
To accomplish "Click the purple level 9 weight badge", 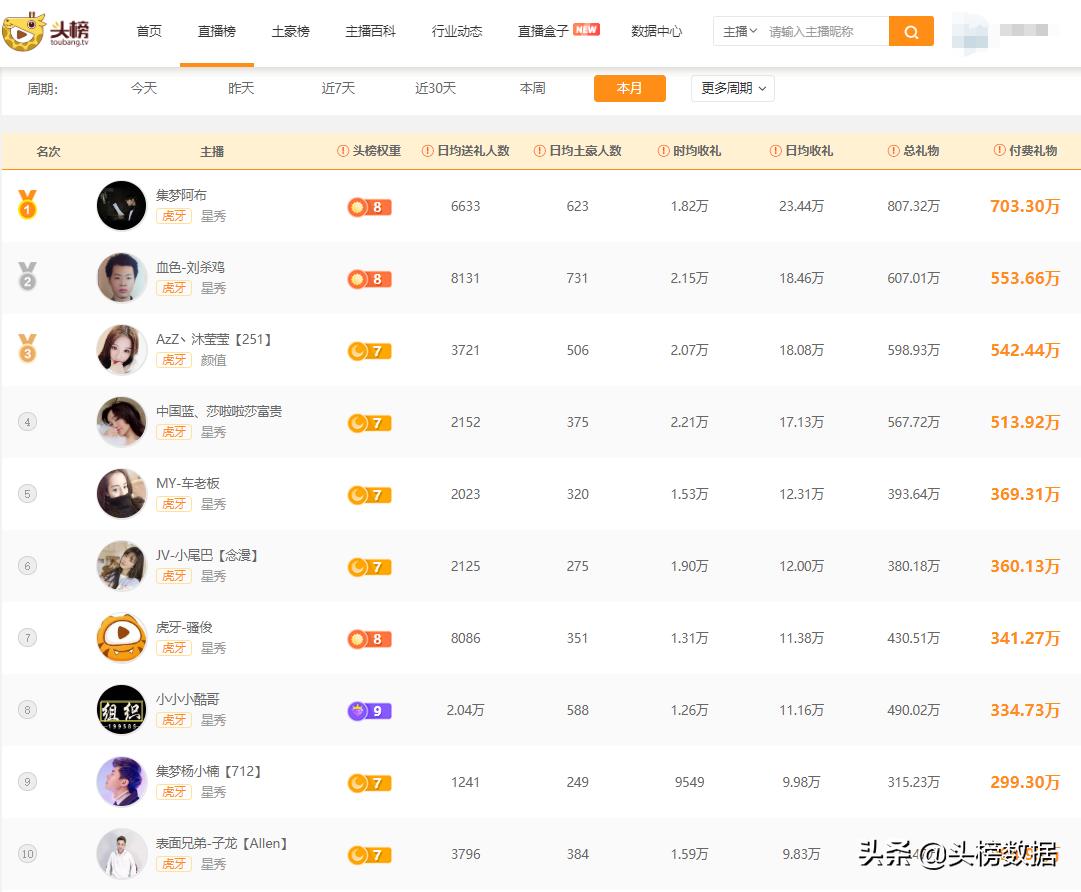I will 369,711.
